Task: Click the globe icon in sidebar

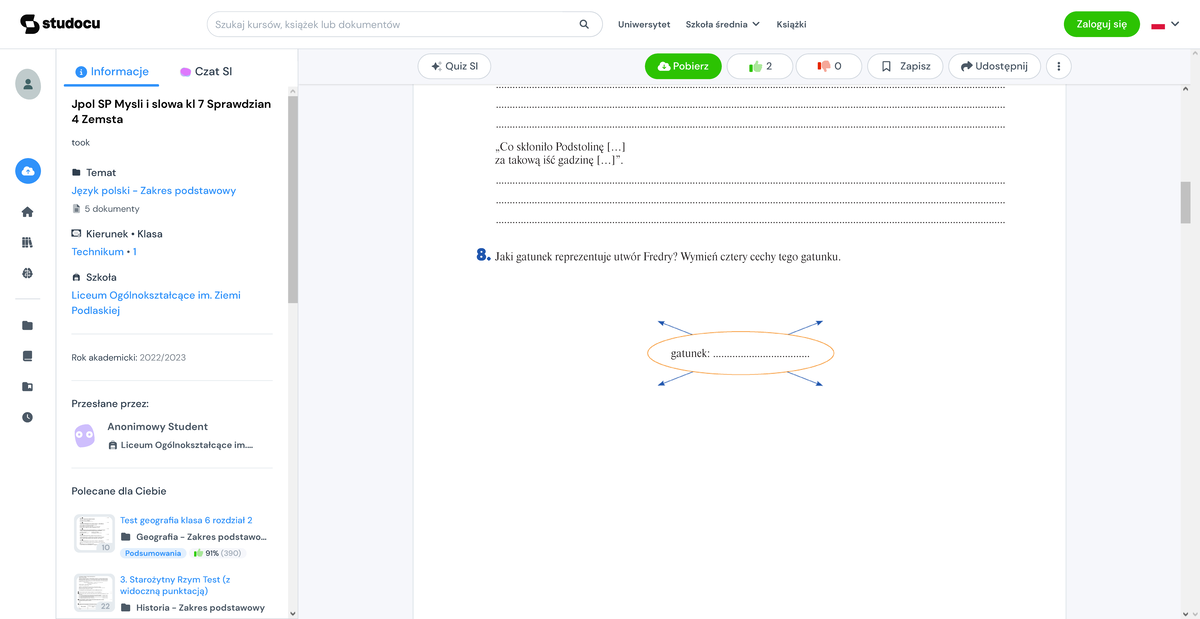Action: pos(27,273)
